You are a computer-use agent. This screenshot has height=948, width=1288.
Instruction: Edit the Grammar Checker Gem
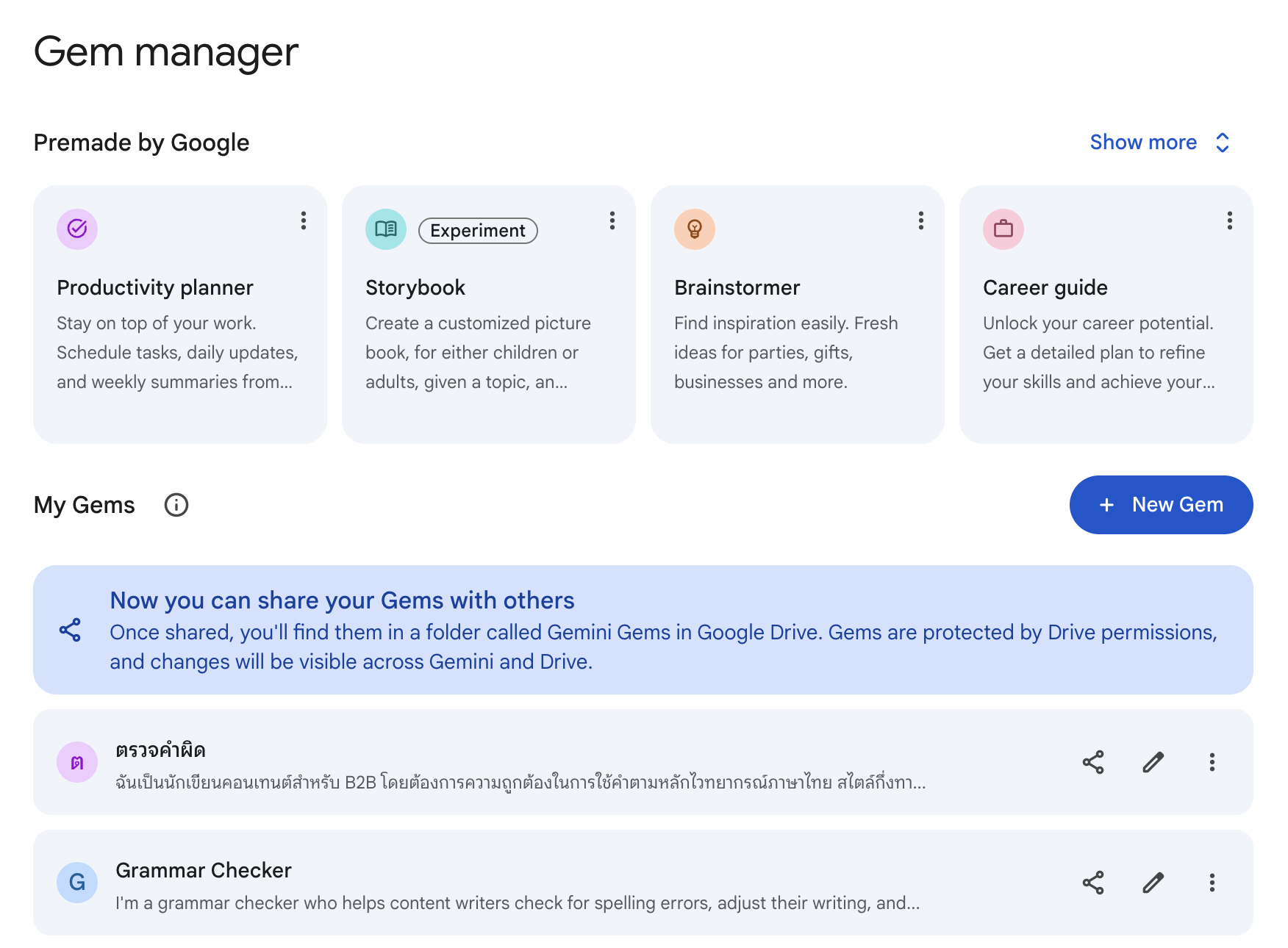click(x=1153, y=883)
